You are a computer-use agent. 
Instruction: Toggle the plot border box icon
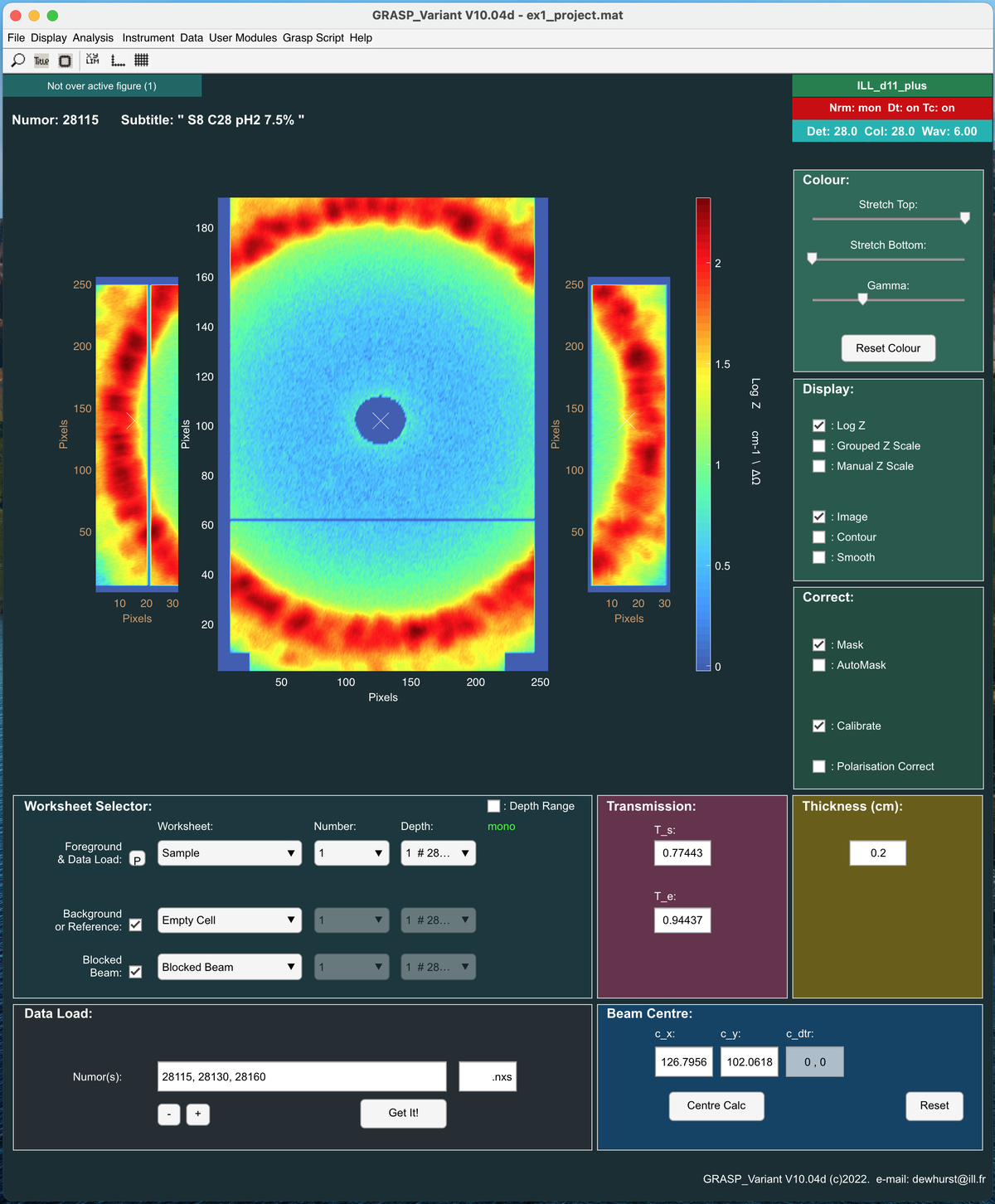(x=66, y=61)
